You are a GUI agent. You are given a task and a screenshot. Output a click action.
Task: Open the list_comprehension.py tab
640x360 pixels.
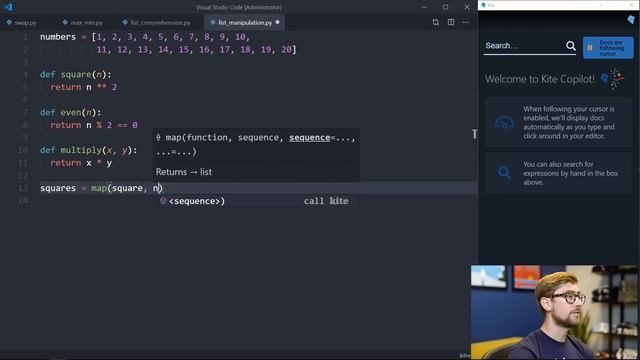point(157,22)
